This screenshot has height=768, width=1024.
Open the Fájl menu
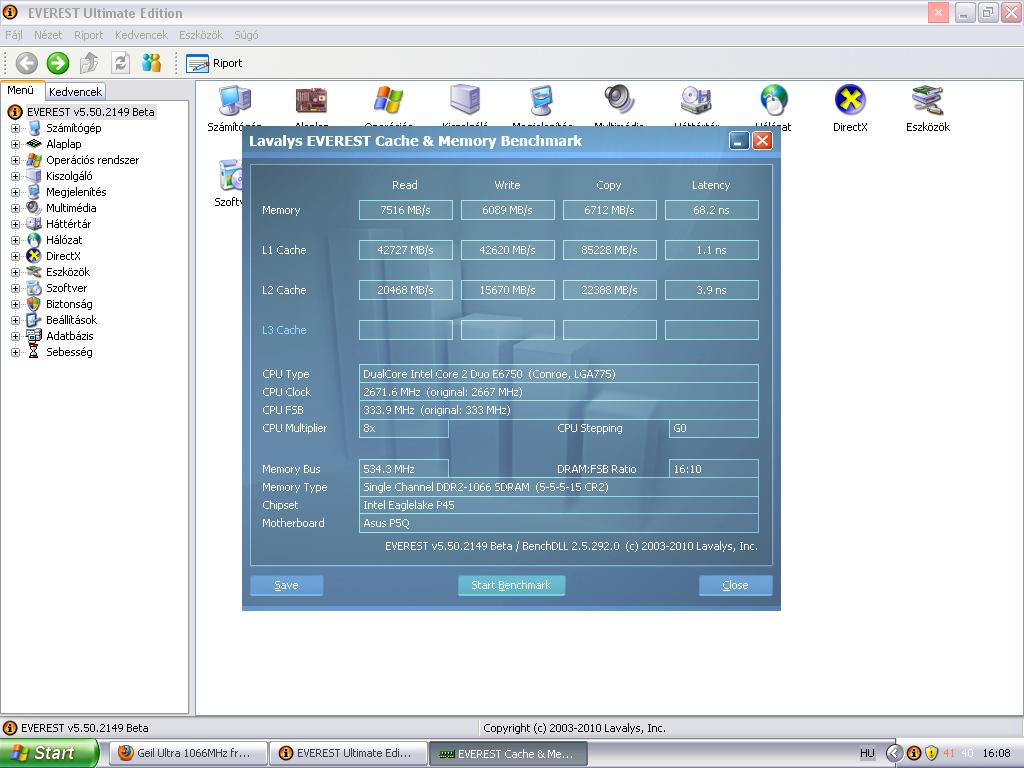[x=14, y=35]
